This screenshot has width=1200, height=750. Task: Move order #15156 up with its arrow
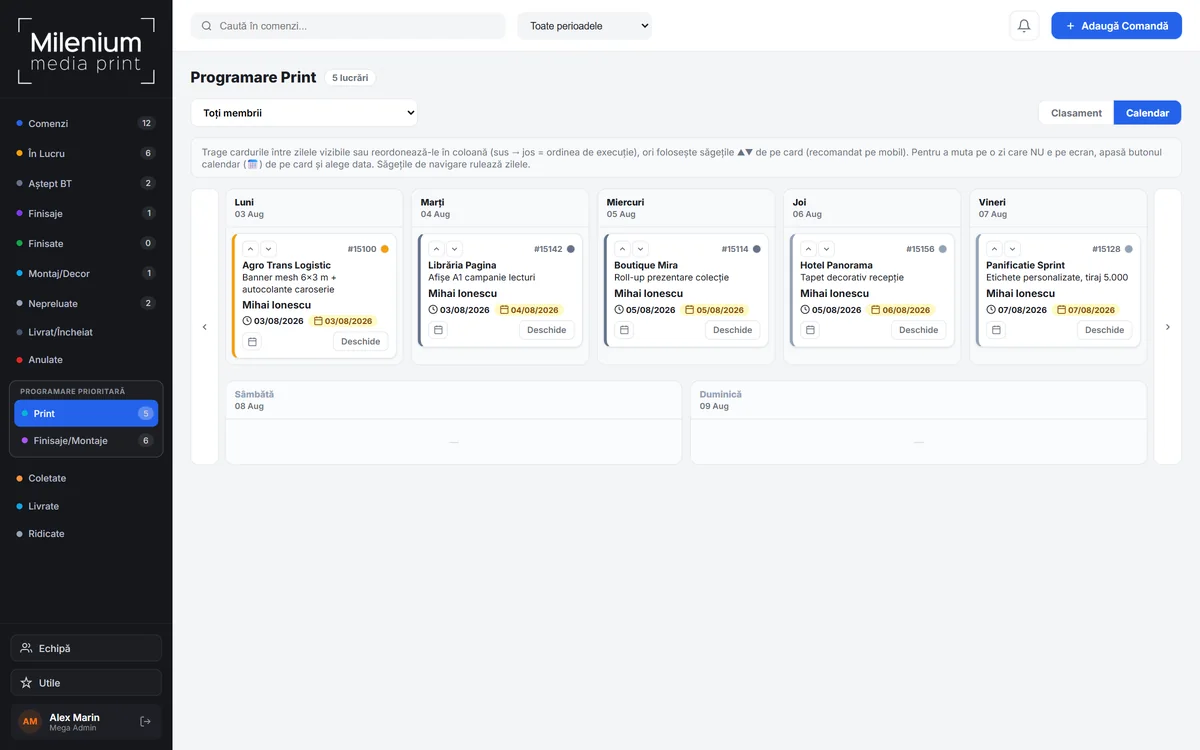(808, 249)
